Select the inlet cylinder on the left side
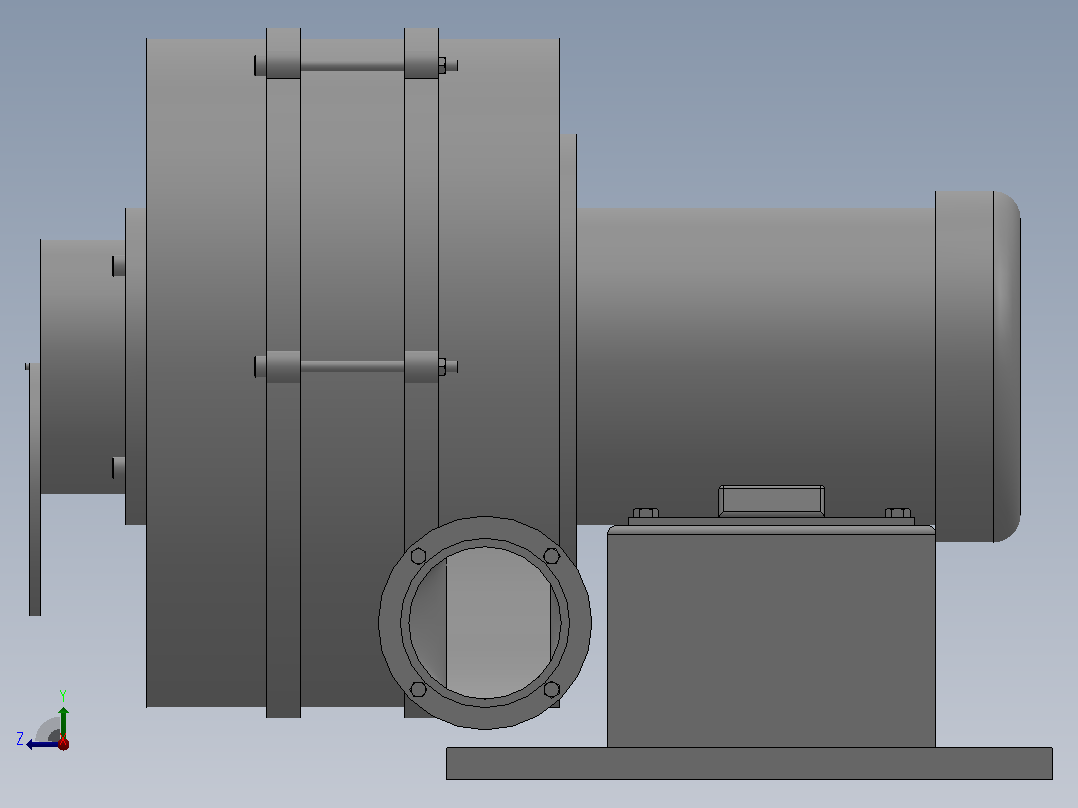The width and height of the screenshot is (1078, 808). [82, 367]
